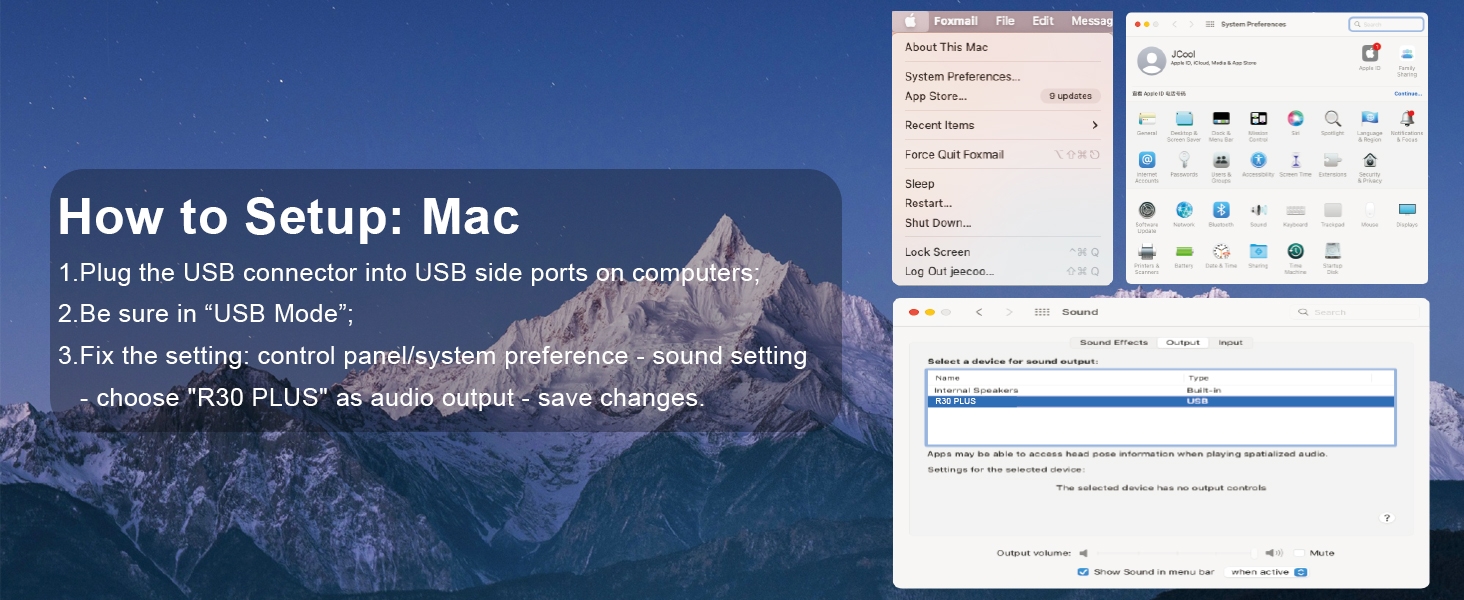
Task: Choose System Preferences... from Apple menu
Action: click(962, 76)
